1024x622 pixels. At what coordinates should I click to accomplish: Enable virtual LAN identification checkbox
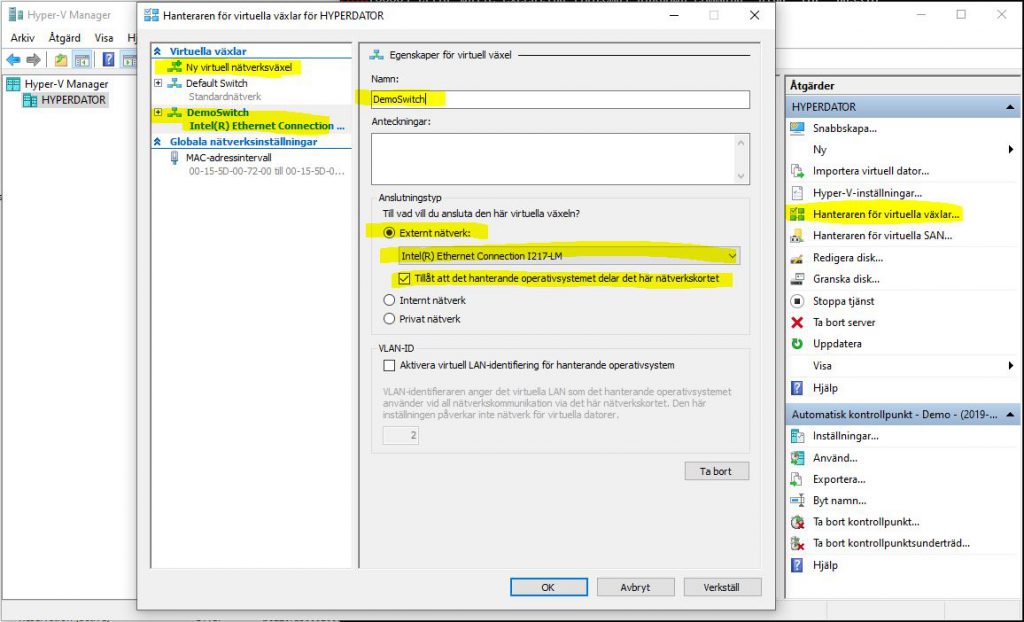pyautogui.click(x=389, y=365)
